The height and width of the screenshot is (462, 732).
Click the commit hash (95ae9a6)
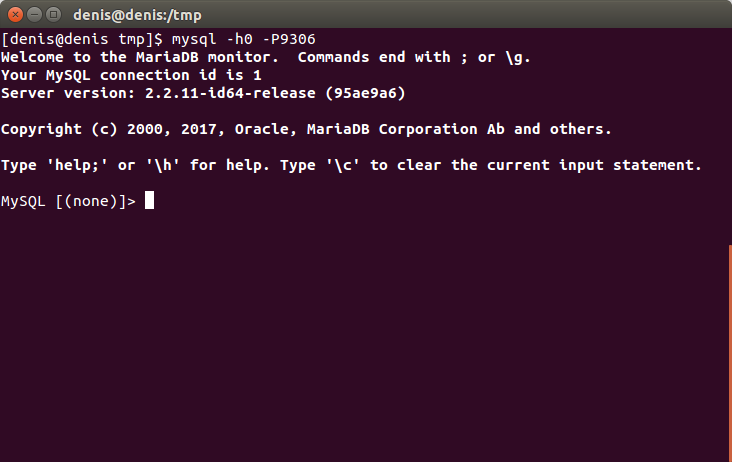(x=365, y=93)
